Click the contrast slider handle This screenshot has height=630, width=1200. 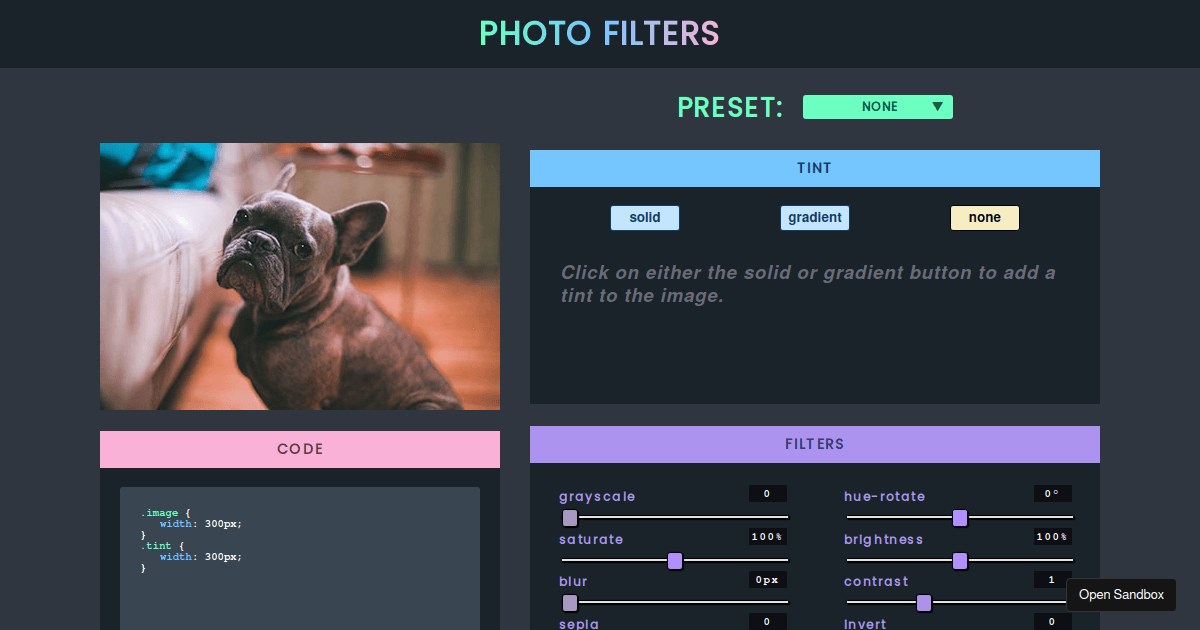(x=924, y=603)
